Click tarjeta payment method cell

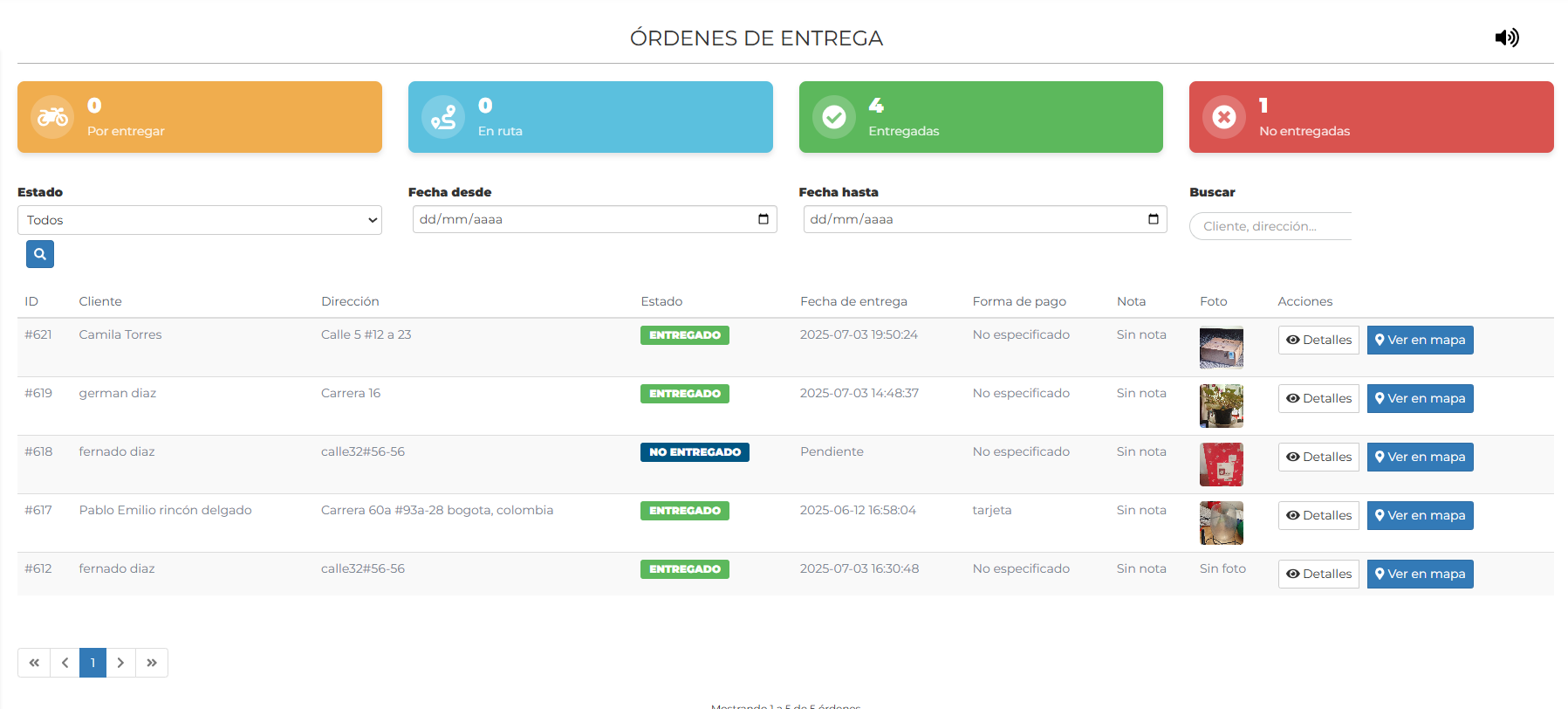(x=992, y=510)
